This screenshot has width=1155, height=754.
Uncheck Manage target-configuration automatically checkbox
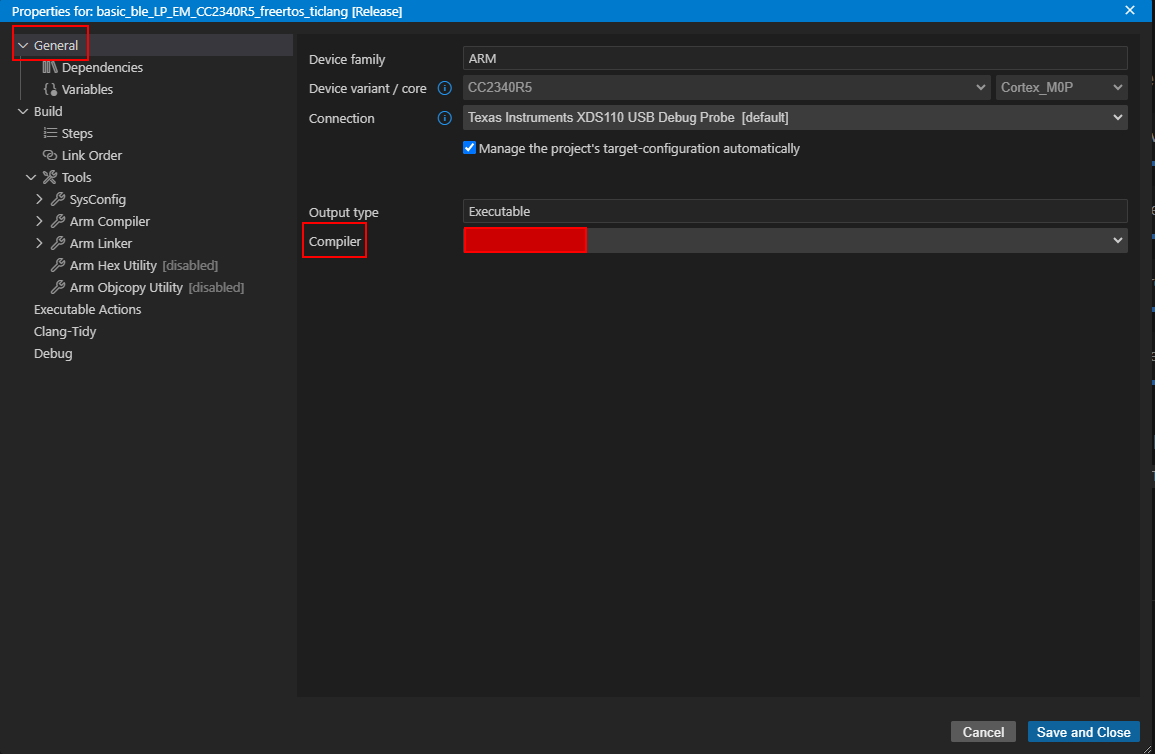(470, 148)
